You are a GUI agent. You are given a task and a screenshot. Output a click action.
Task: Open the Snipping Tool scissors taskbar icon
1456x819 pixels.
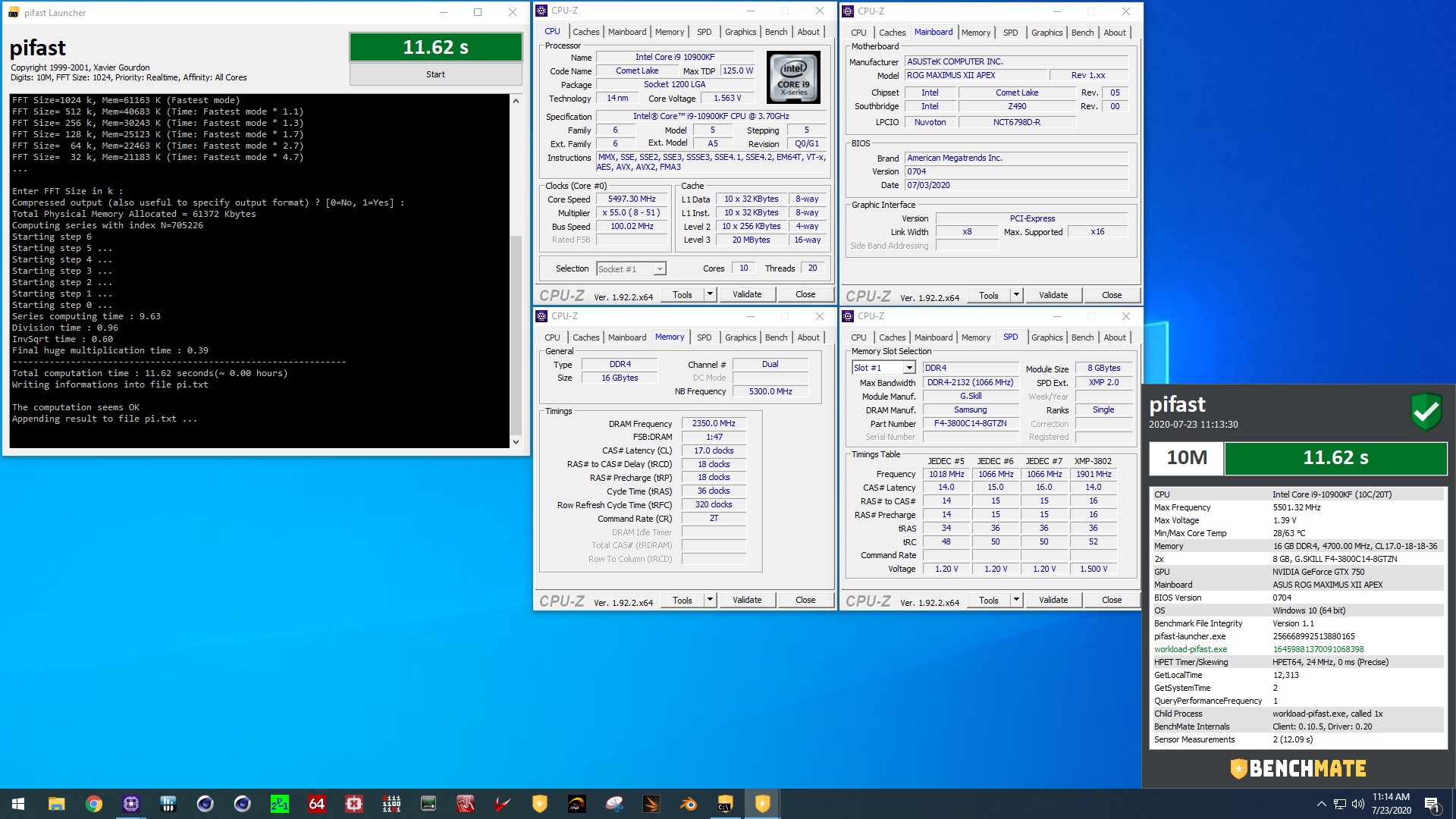pos(614,804)
